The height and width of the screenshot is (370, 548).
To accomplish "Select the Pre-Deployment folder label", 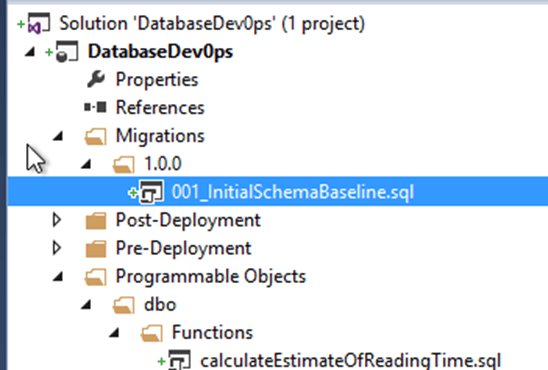I will [x=183, y=248].
